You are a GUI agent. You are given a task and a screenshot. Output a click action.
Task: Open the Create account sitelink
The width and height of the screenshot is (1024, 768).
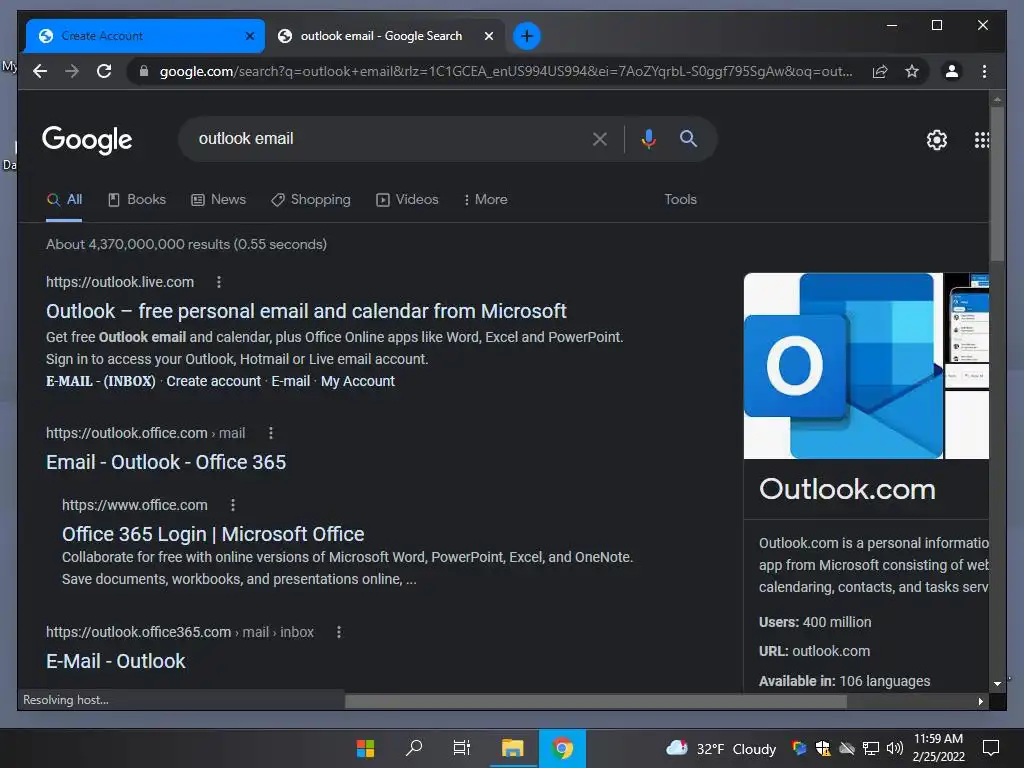tap(214, 381)
